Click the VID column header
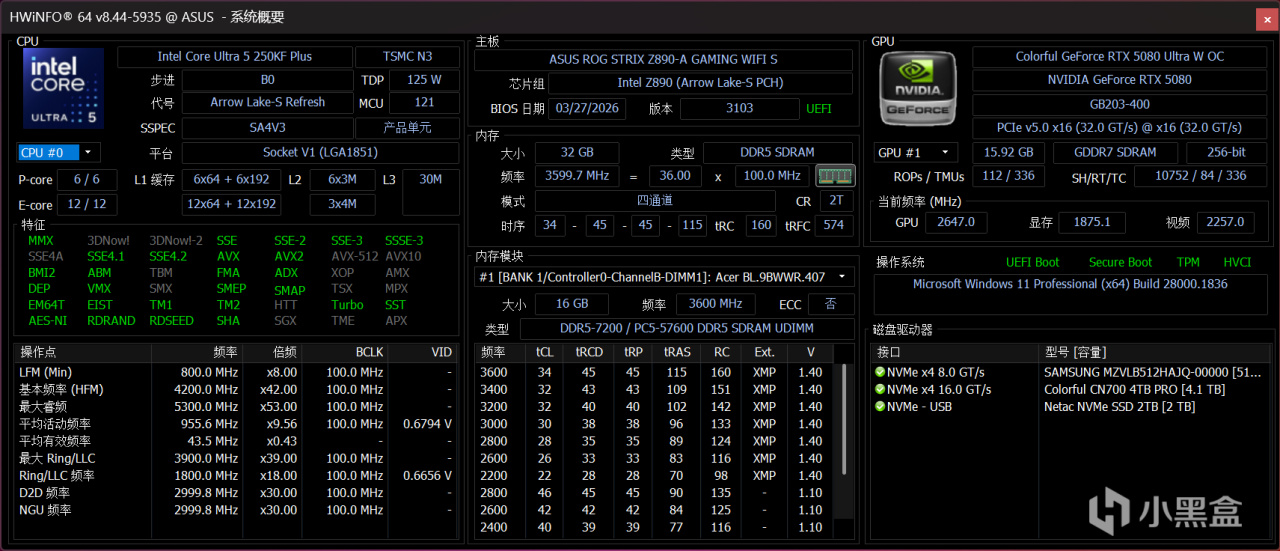 click(x=423, y=353)
